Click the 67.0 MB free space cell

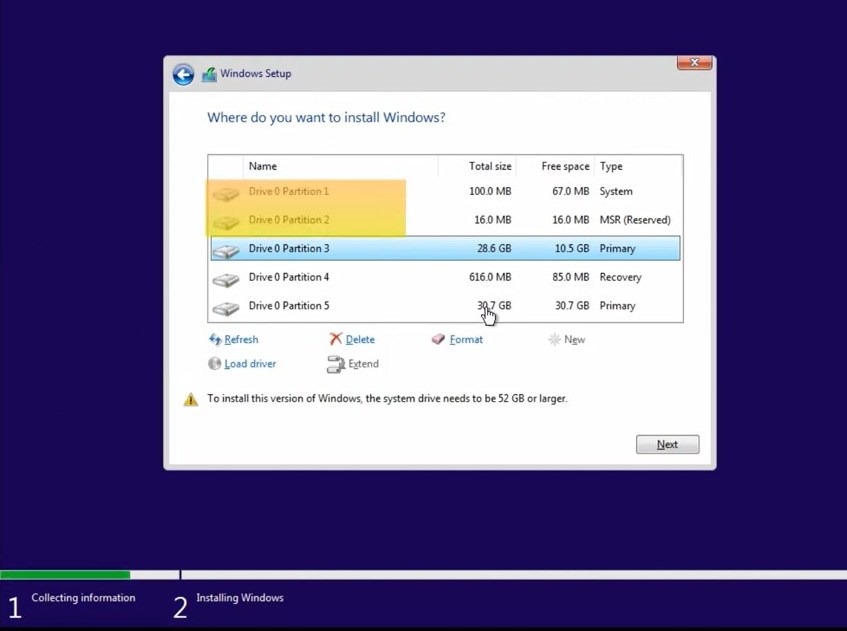[570, 191]
